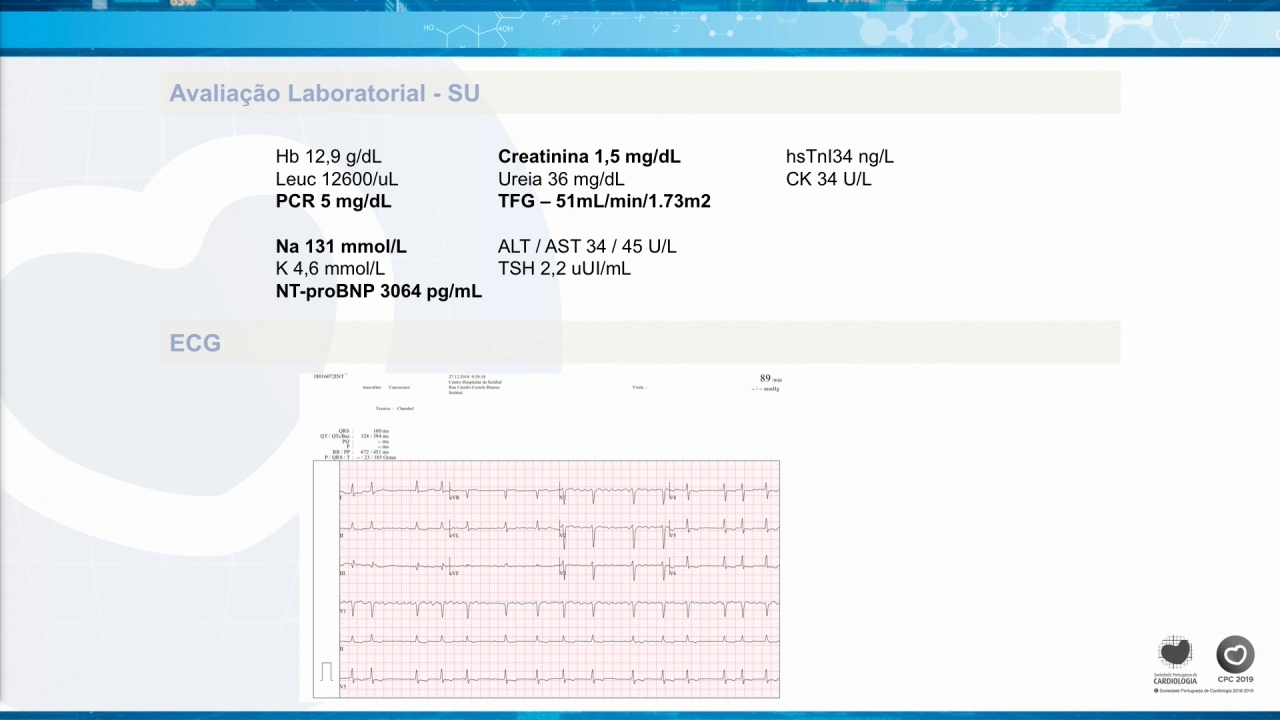Click the 'TSH 2,2 uUI/mL' value
The image size is (1280, 720).
[564, 269]
